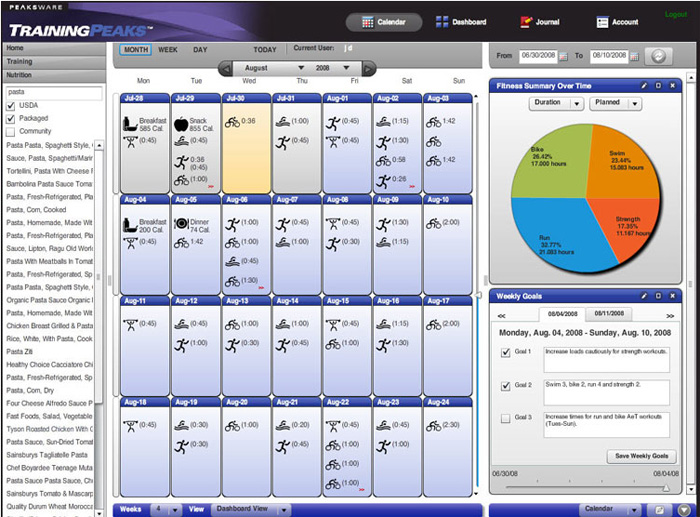Open the Dashboard view icon
The image size is (700, 517).
[x=442, y=22]
